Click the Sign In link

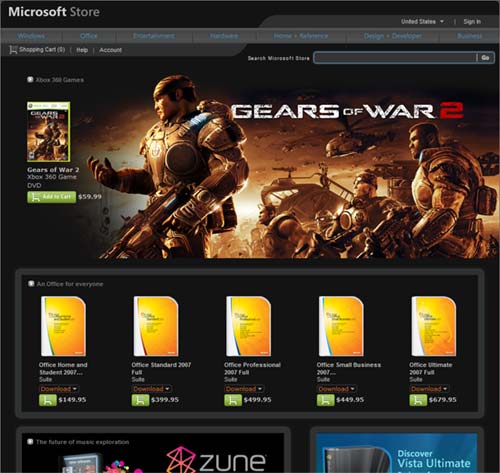(x=472, y=22)
